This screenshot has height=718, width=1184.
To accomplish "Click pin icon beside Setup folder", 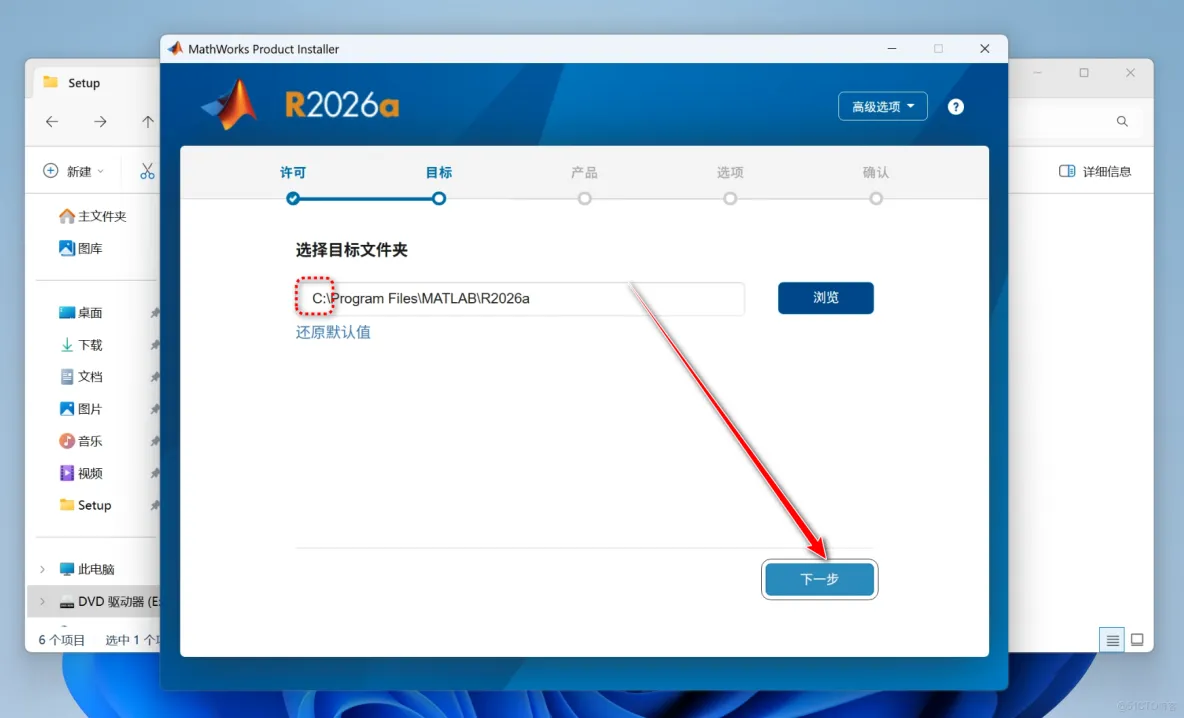I will click(x=154, y=505).
